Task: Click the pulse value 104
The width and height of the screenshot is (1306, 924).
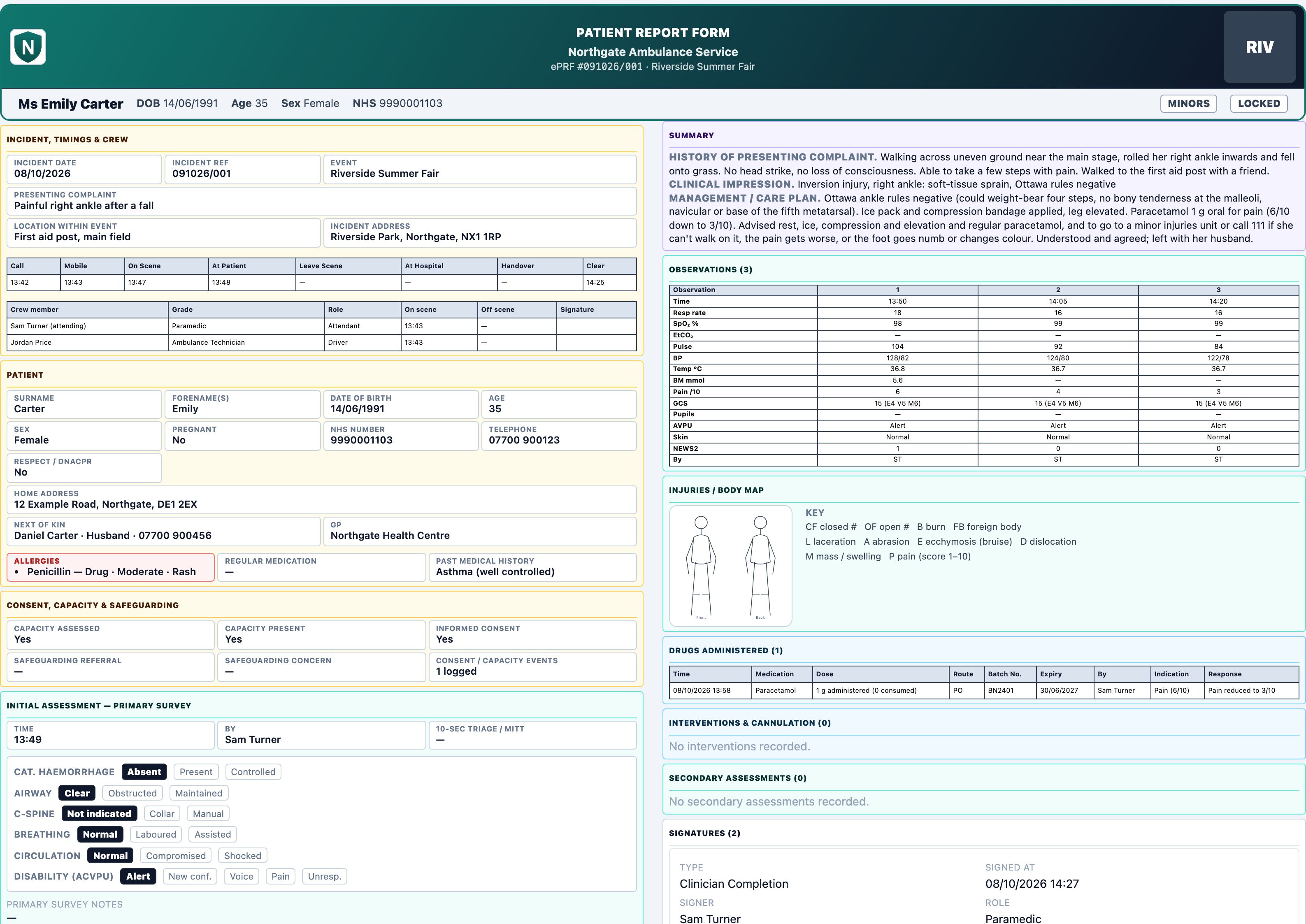Action: point(897,346)
